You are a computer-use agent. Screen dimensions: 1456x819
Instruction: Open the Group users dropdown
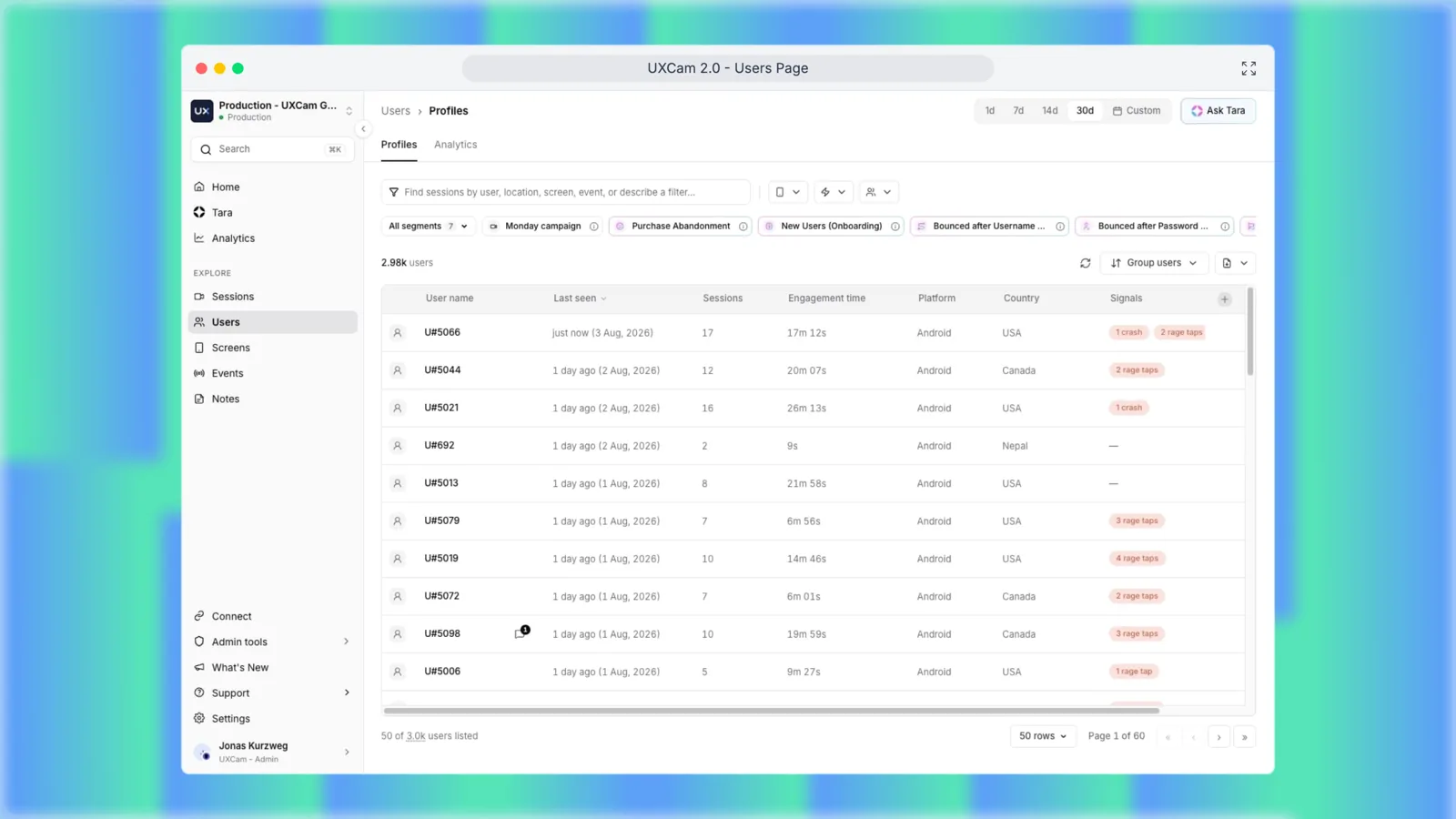pos(1154,263)
